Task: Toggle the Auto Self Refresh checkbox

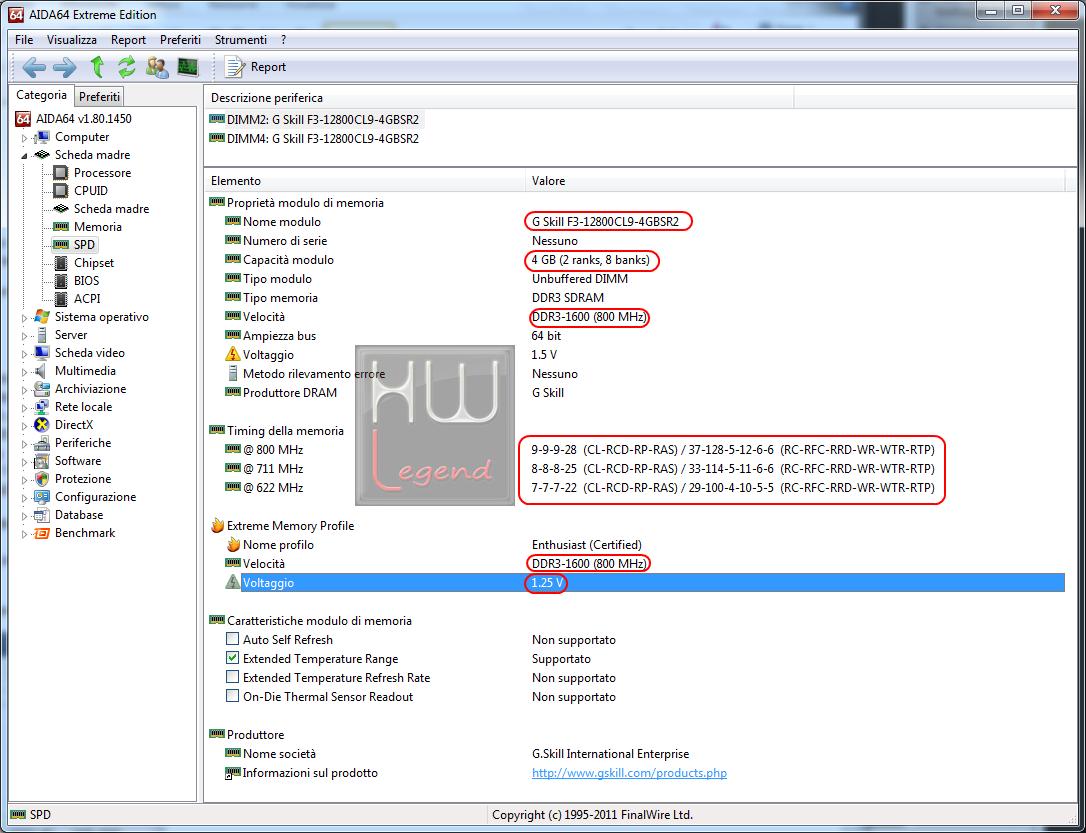Action: (233, 638)
